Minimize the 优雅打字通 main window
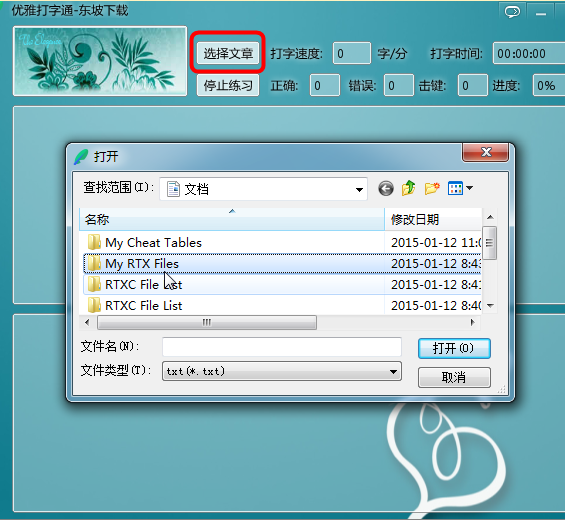This screenshot has height=520, width=565. coord(540,13)
